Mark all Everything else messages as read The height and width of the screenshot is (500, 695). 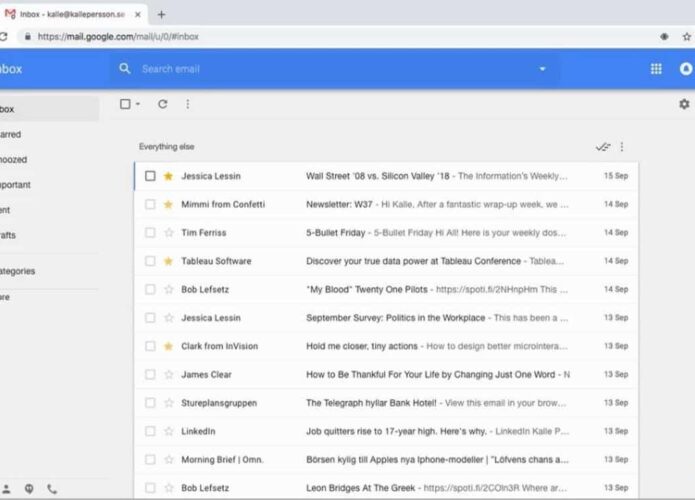click(603, 147)
